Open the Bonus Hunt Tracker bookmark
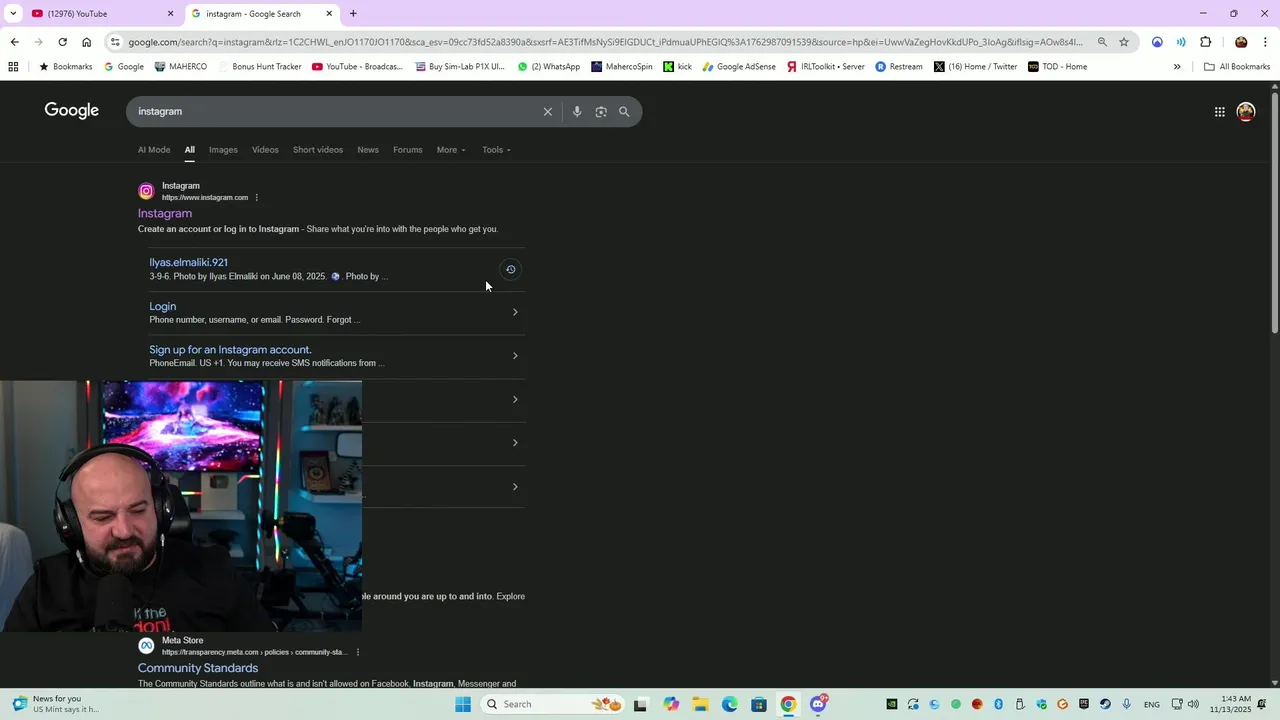This screenshot has height=720, width=1280. [x=259, y=67]
